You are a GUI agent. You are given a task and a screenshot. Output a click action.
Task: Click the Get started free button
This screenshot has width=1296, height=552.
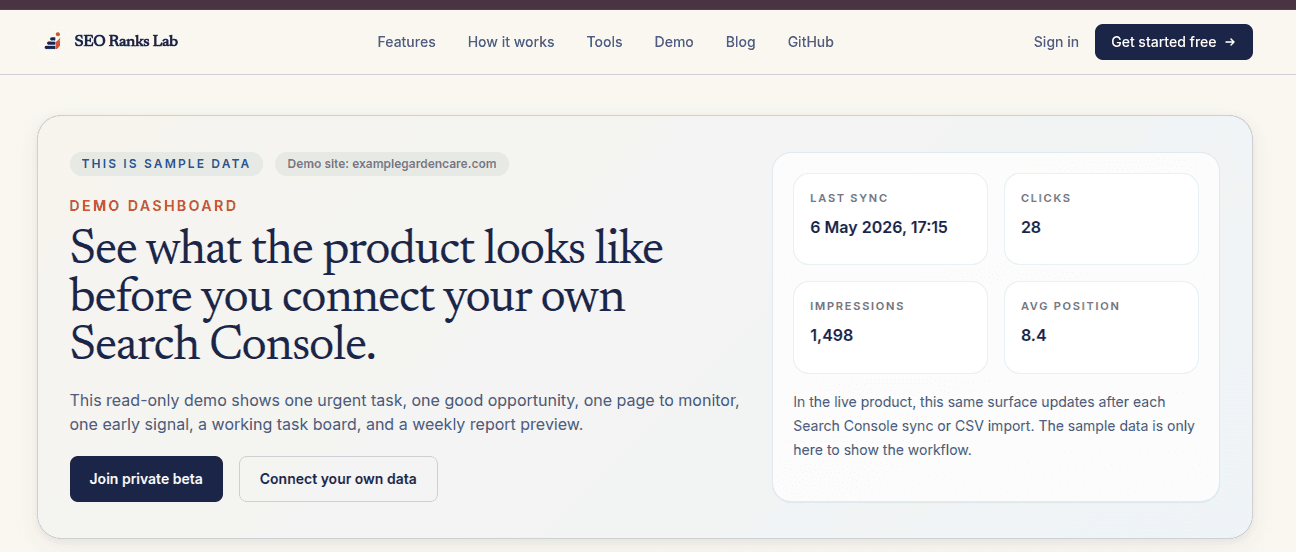(x=1174, y=42)
